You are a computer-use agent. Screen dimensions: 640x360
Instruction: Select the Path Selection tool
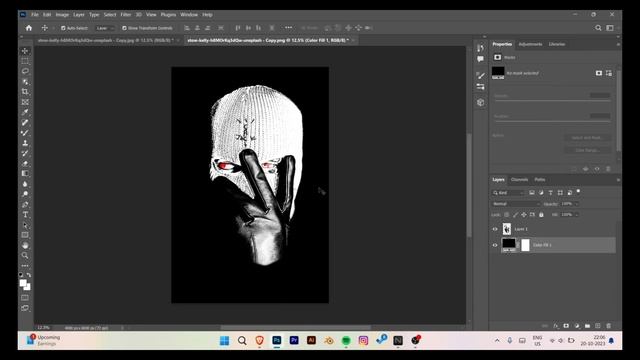pos(25,225)
